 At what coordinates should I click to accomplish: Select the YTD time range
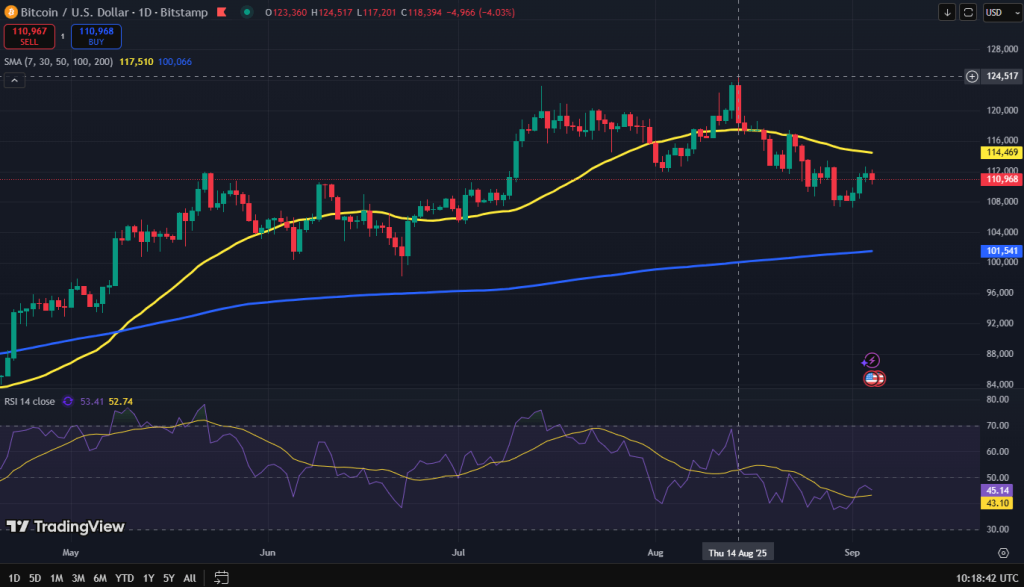124,578
